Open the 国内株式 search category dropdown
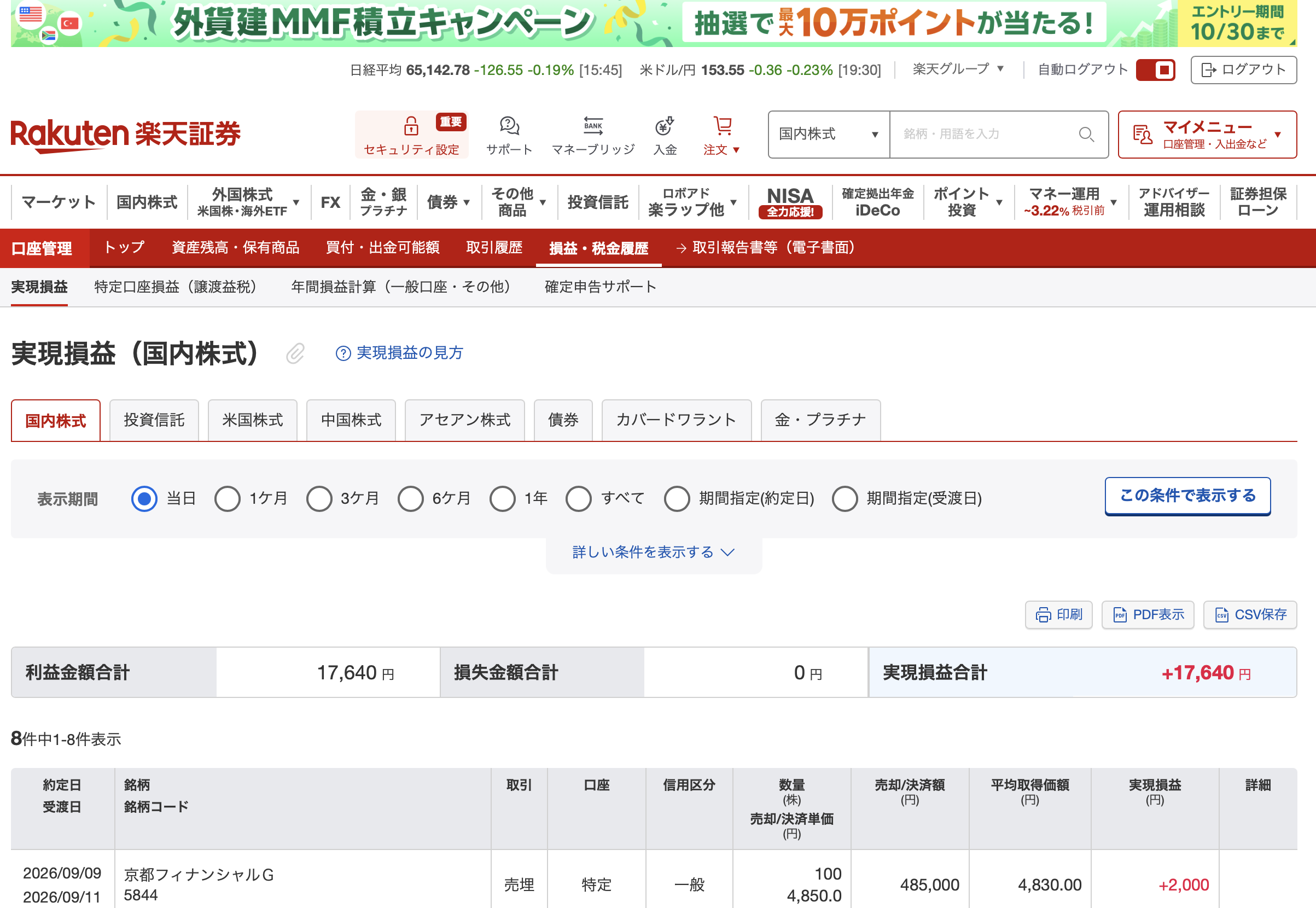 pos(829,134)
